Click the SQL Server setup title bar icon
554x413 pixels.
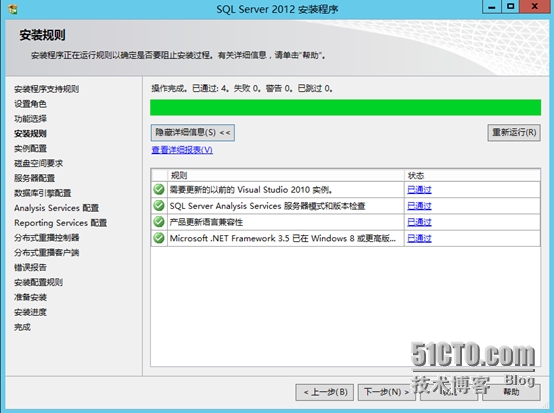click(x=13, y=9)
